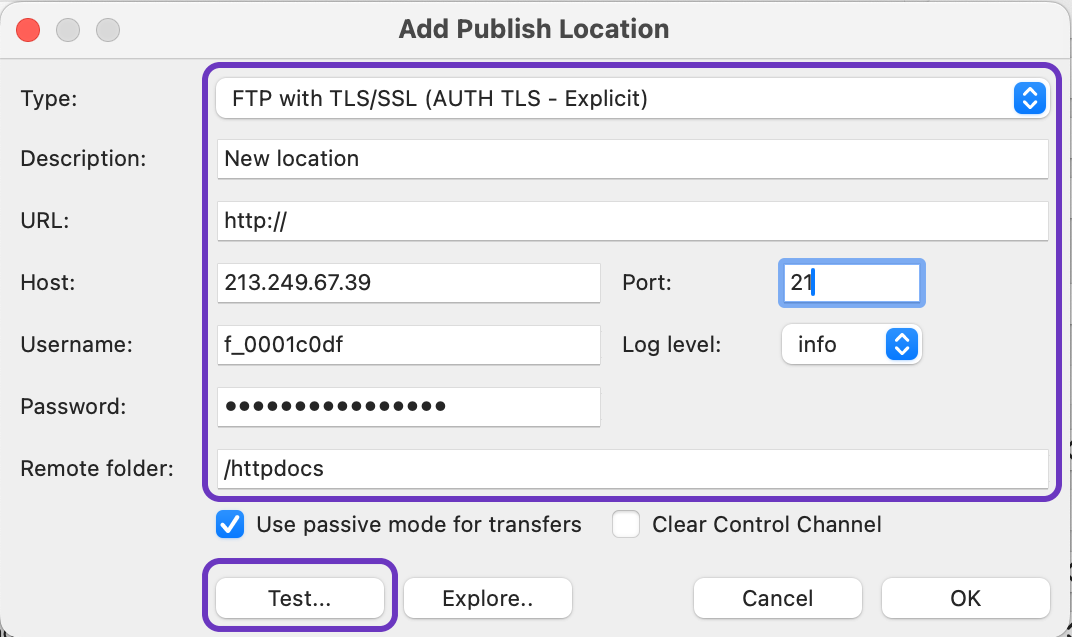This screenshot has height=637, width=1072.
Task: Close the dialog with the red window button
Action: coord(29,30)
